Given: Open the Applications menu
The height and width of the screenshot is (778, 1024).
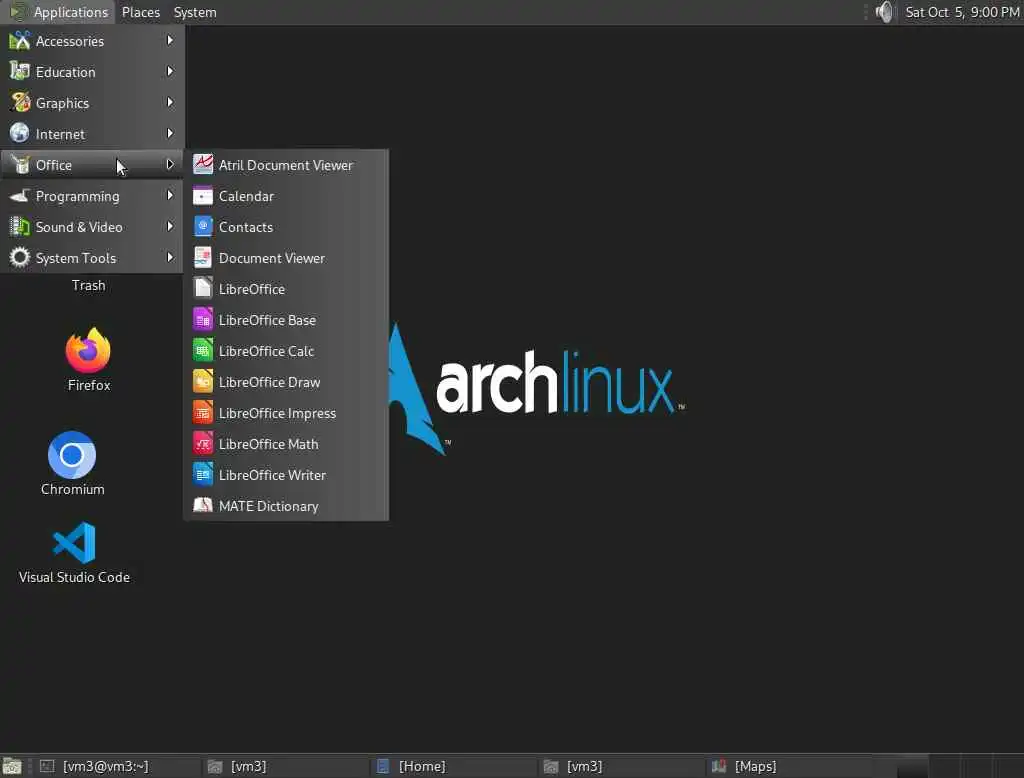Looking at the screenshot, I should 58,12.
